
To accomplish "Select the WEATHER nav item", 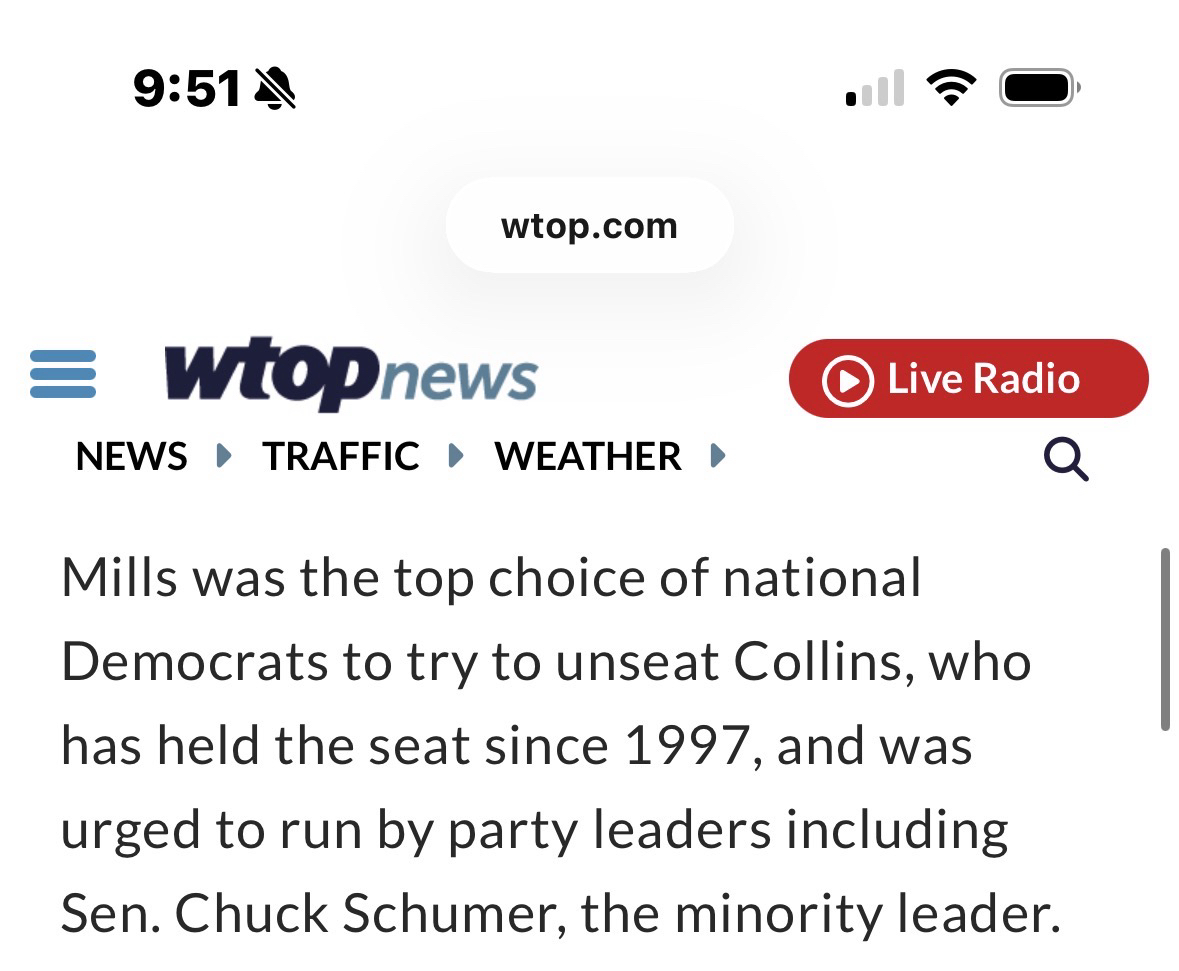I will pyautogui.click(x=588, y=457).
